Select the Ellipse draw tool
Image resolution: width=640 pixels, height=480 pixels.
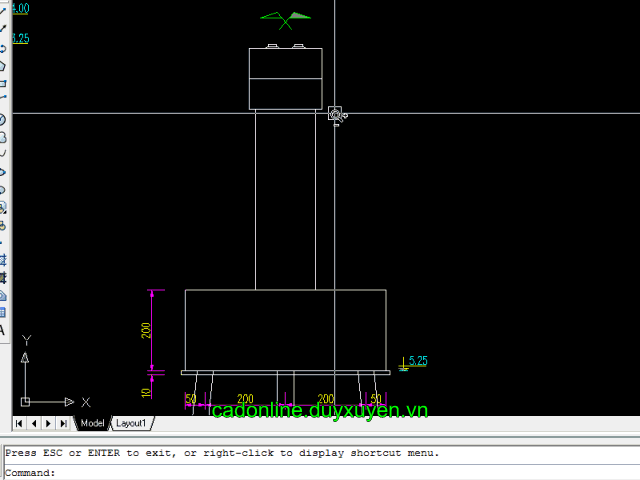[3, 172]
